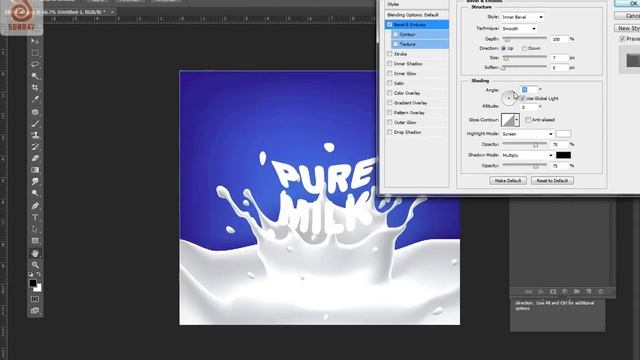Select the Gradient tool

pos(35,170)
